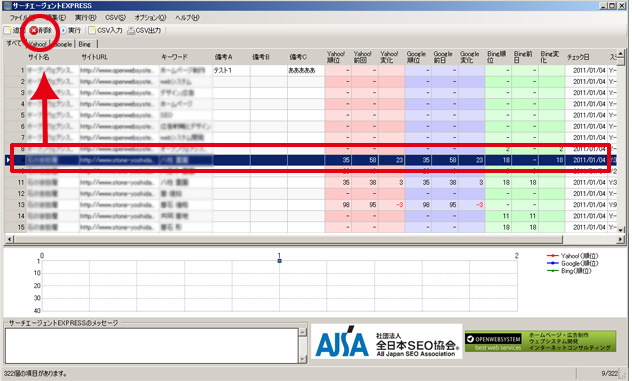
Task: Sort by the サイト名 column header
Action: pyautogui.click(x=52, y=57)
